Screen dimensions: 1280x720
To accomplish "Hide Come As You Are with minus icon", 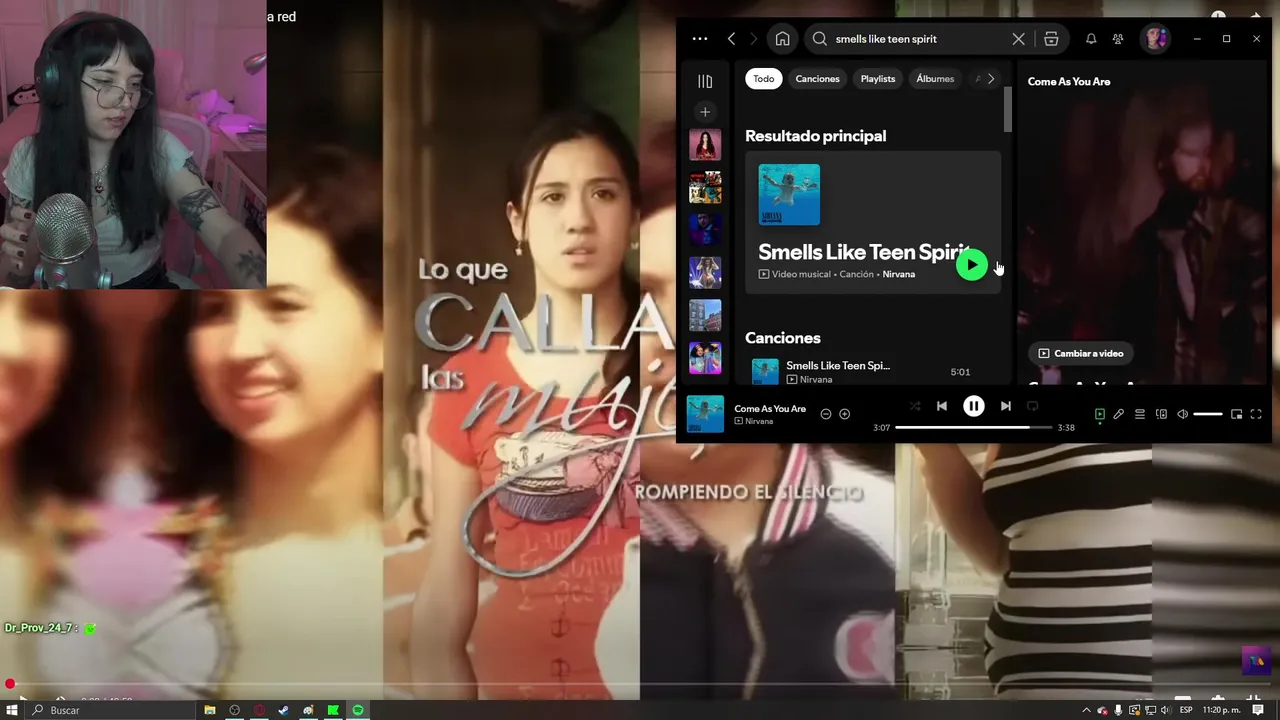I will (826, 414).
